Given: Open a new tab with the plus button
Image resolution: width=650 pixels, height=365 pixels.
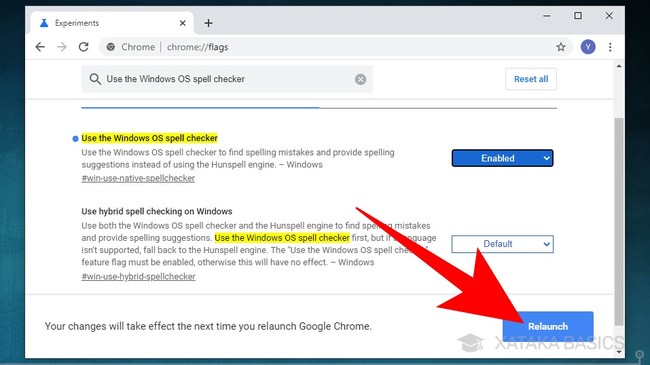Looking at the screenshot, I should pyautogui.click(x=209, y=23).
